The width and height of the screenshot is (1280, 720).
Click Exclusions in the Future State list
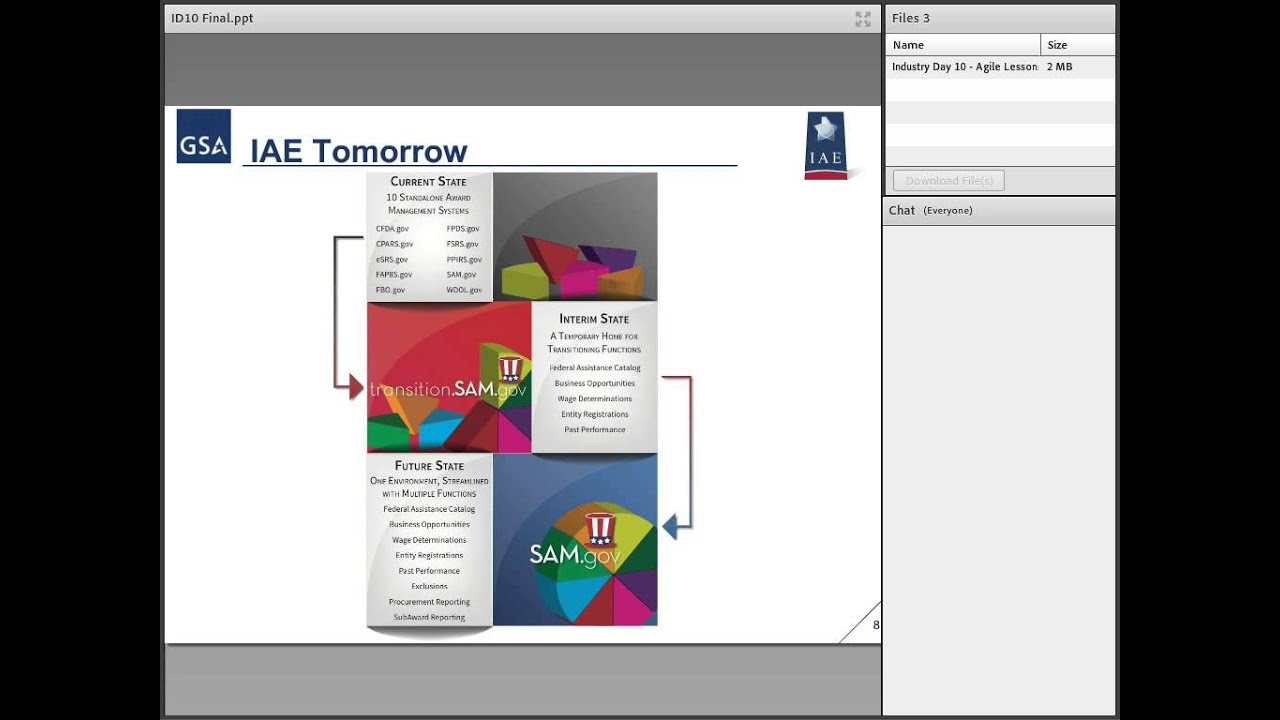(x=429, y=587)
